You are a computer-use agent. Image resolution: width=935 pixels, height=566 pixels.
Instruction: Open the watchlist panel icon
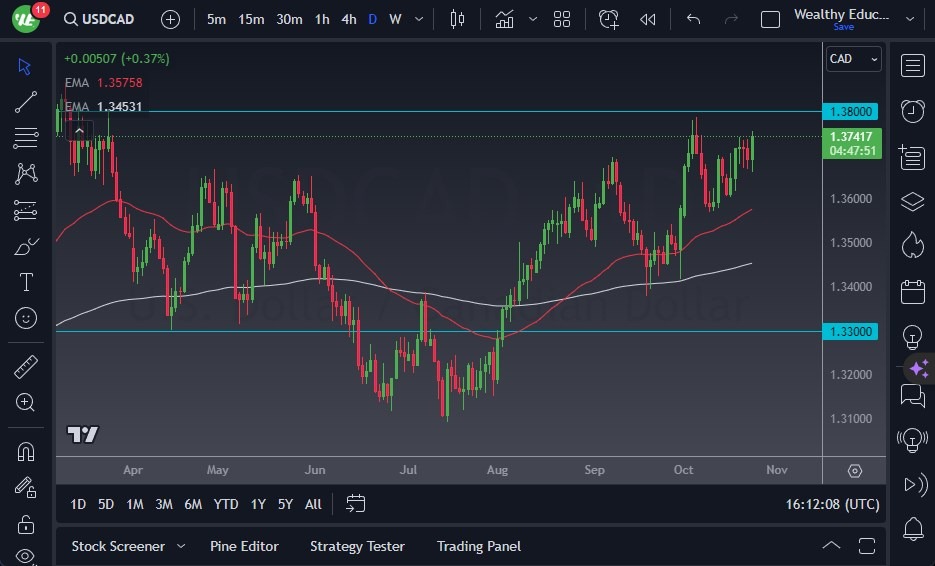[912, 66]
